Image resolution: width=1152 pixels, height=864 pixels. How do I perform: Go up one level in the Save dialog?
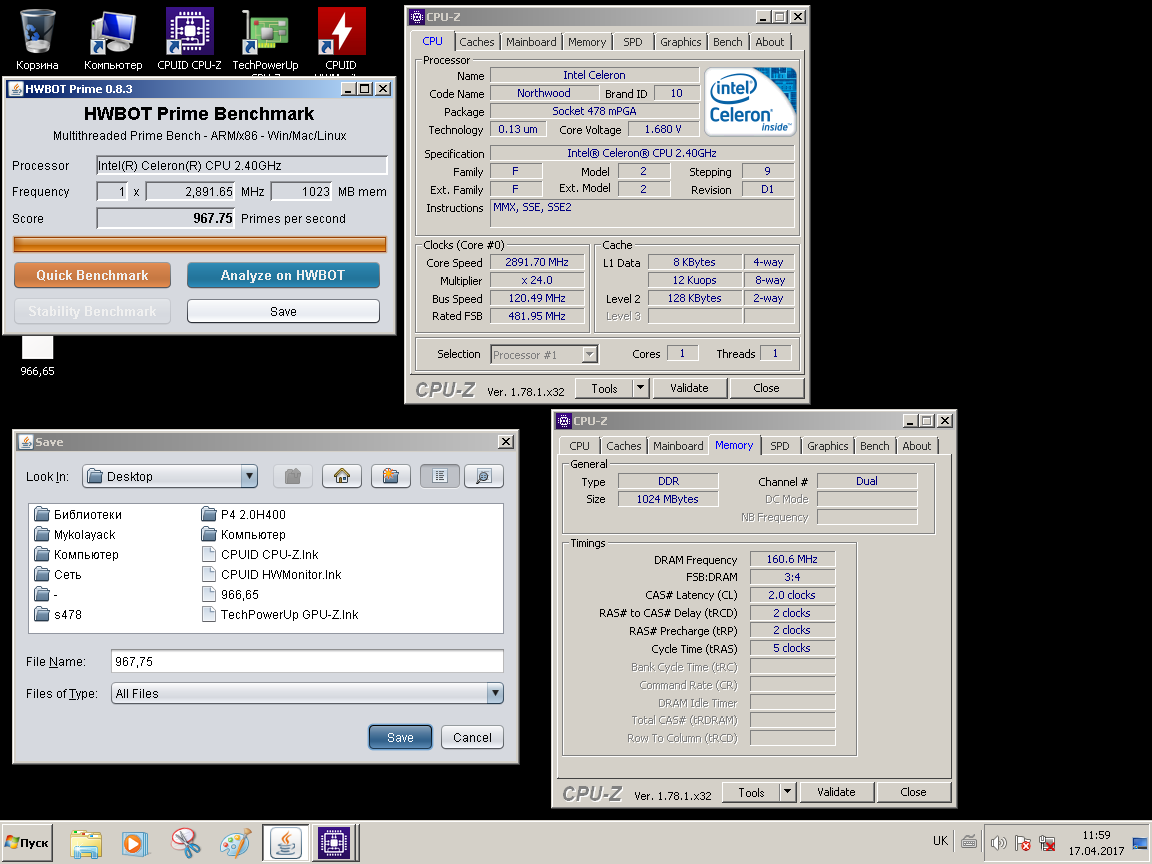click(293, 476)
